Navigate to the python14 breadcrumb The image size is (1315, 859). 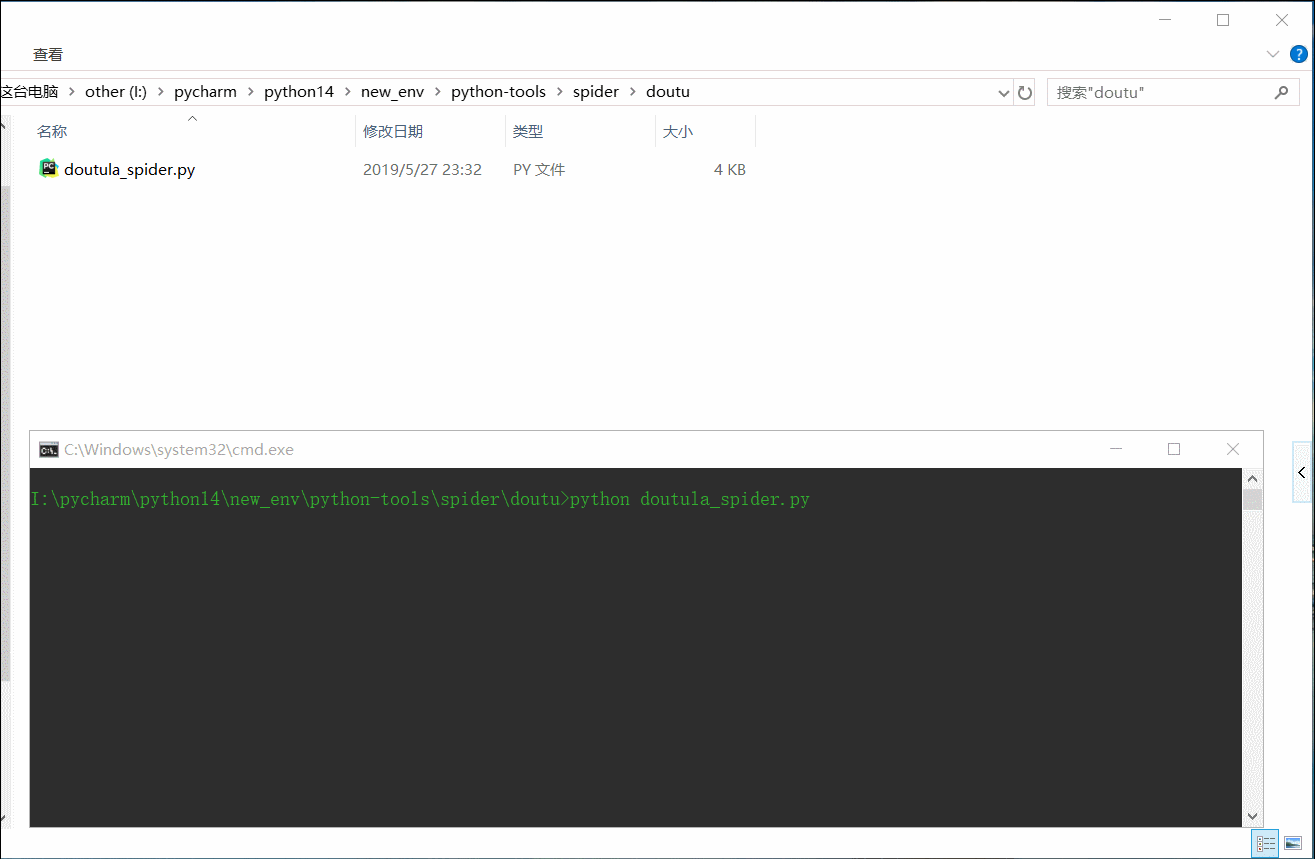click(299, 92)
